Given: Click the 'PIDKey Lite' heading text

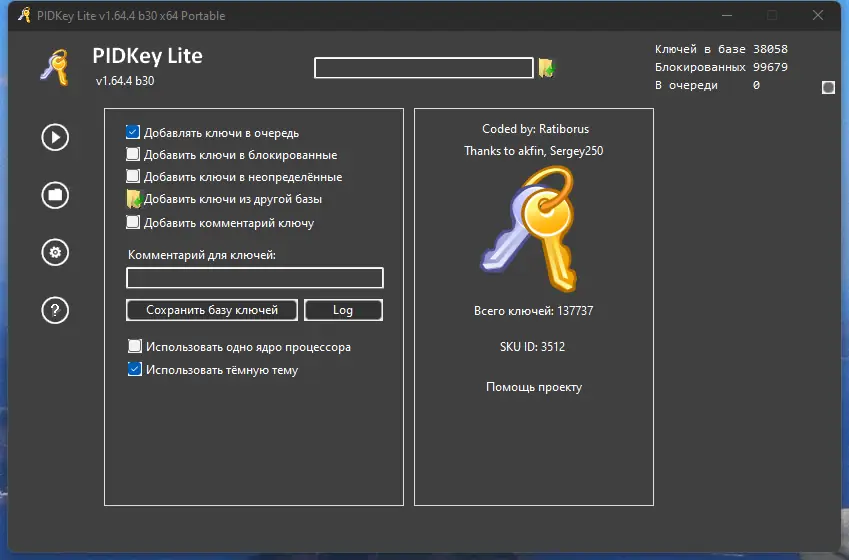Looking at the screenshot, I should [147, 56].
